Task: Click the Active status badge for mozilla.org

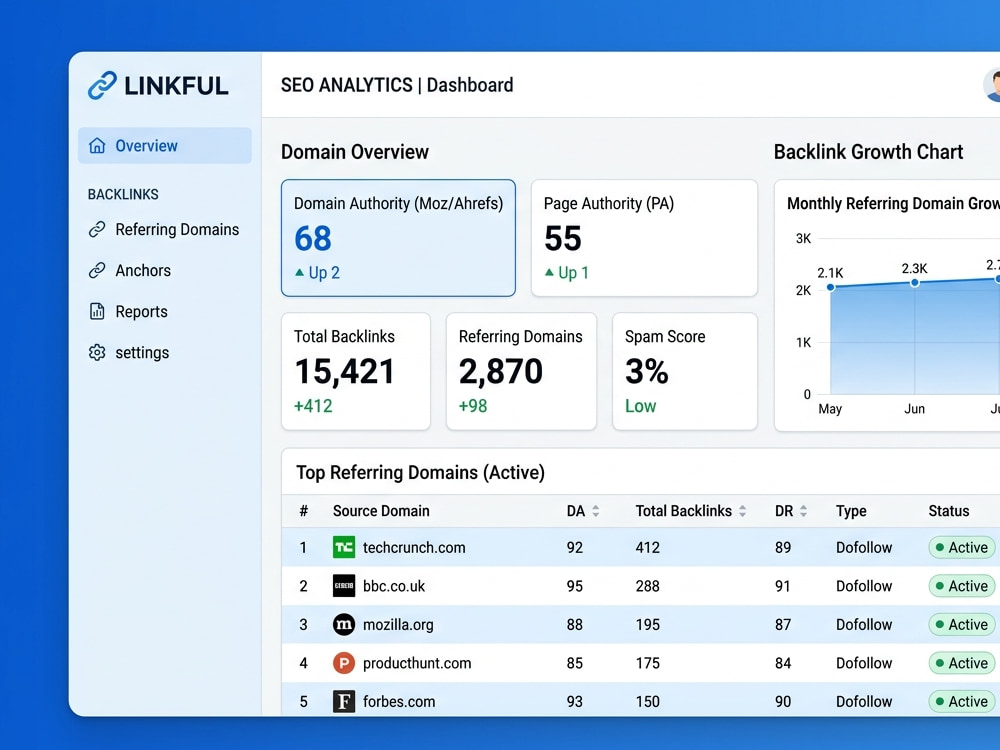Action: (961, 624)
